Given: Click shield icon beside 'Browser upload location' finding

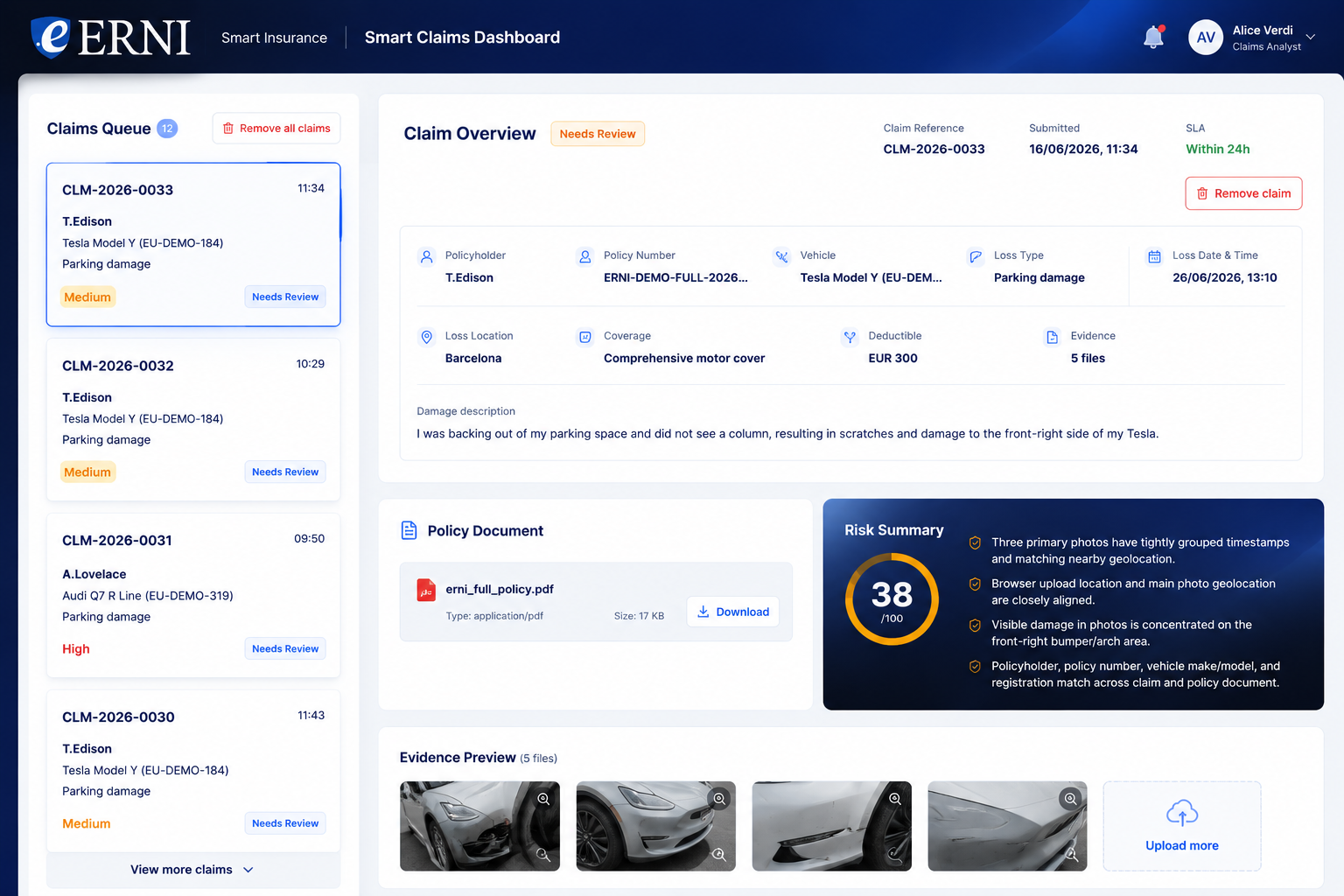Looking at the screenshot, I should point(975,584).
